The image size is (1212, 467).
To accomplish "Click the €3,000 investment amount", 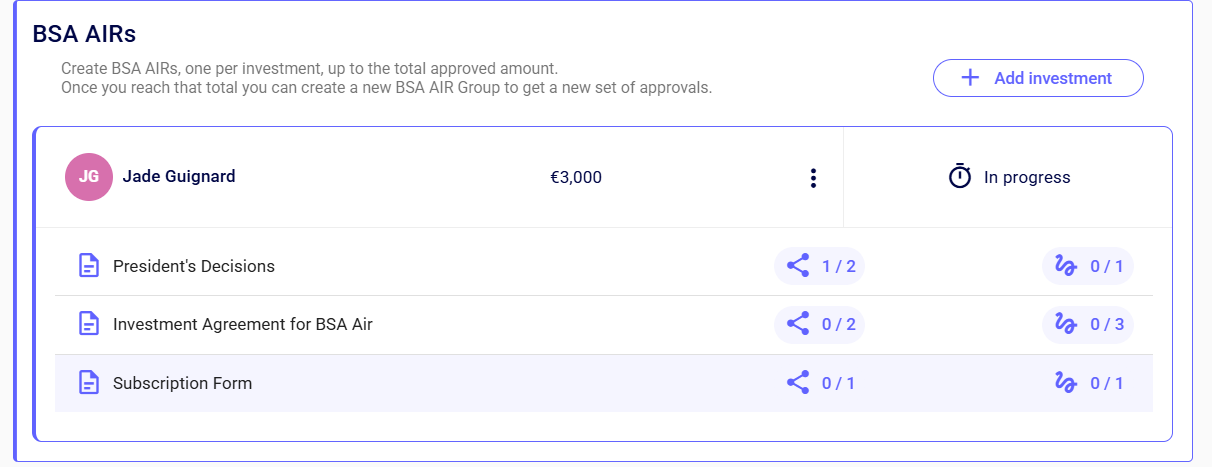I will click(576, 178).
